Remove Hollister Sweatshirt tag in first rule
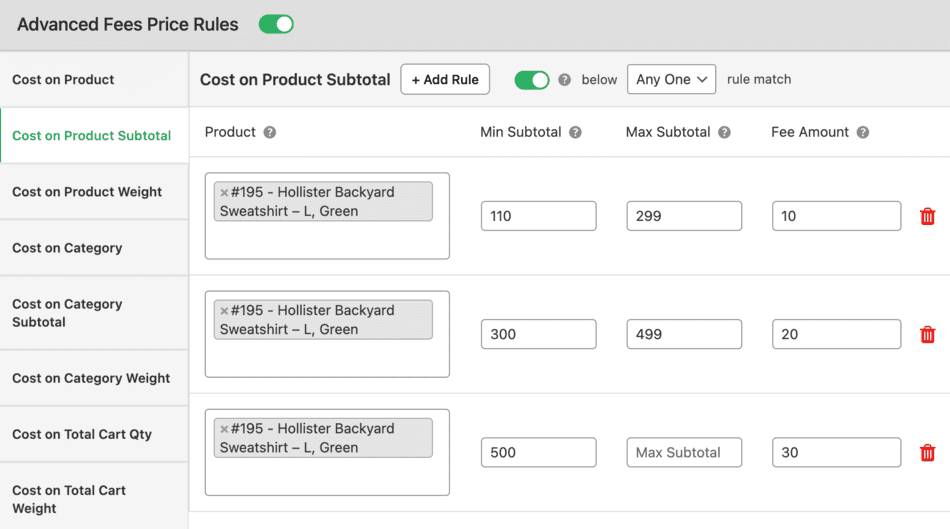The height and width of the screenshot is (529, 950). tap(224, 193)
